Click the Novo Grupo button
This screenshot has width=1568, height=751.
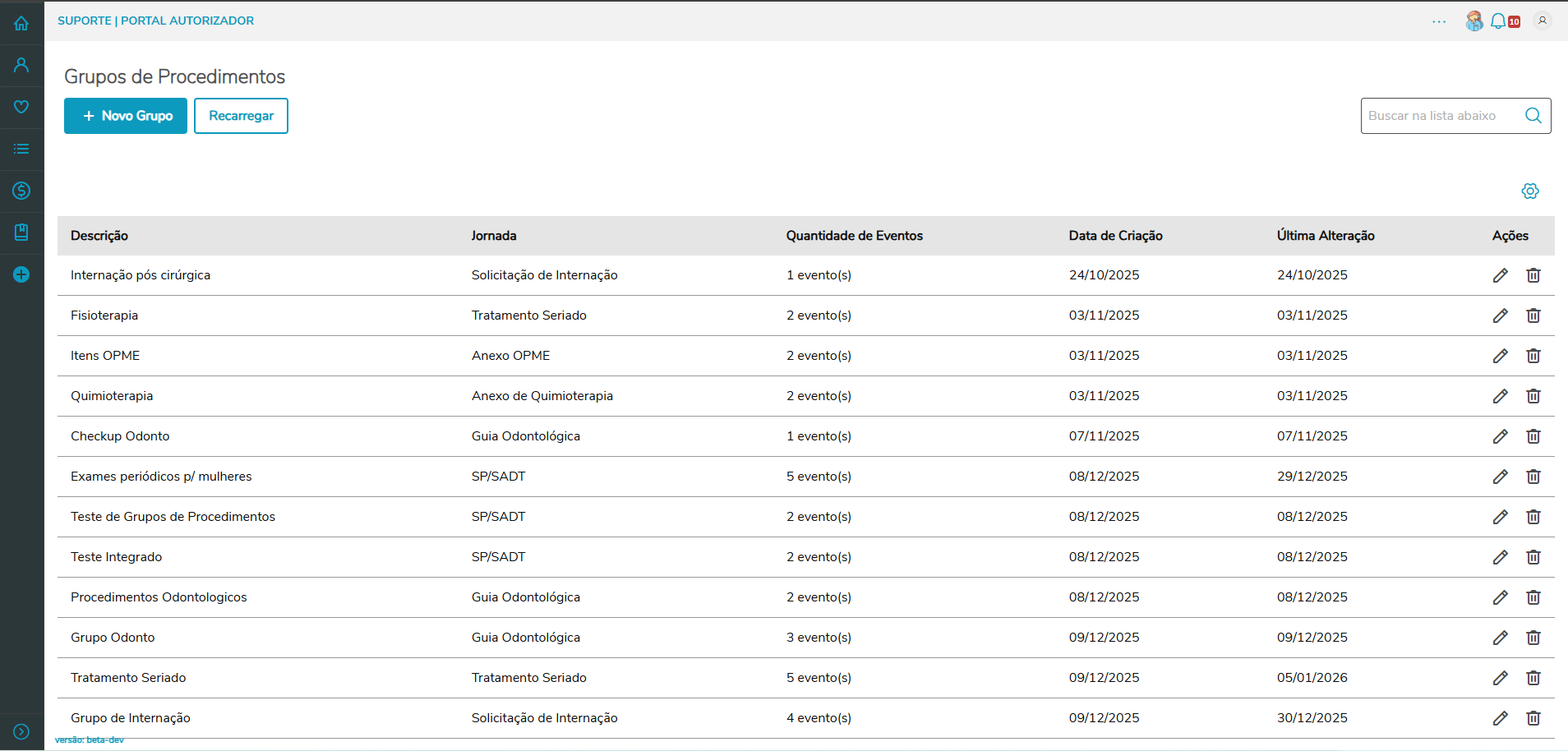(126, 116)
